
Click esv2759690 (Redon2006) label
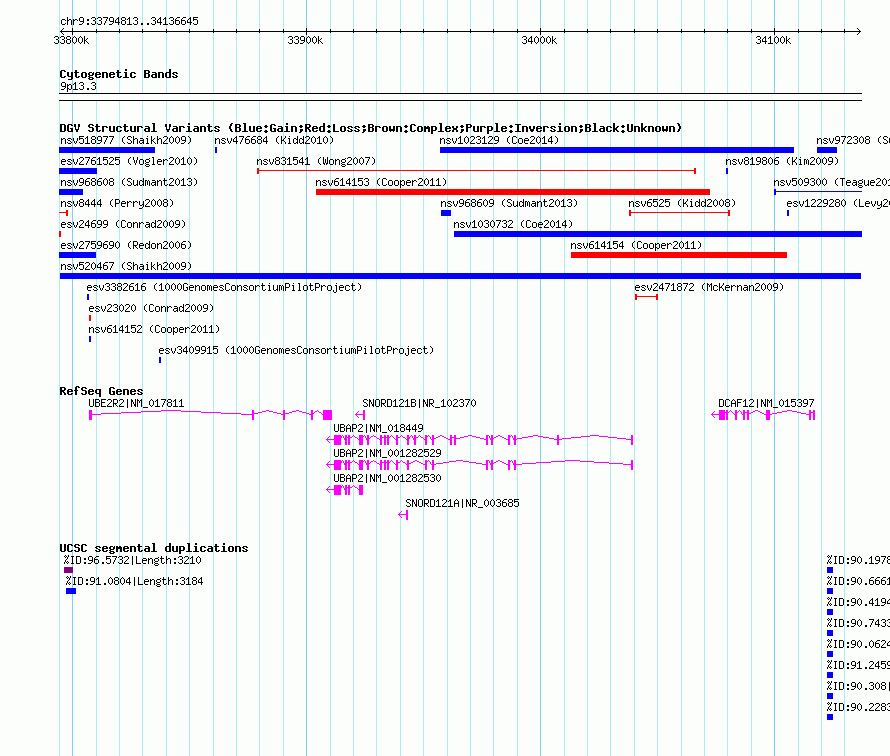(126, 245)
